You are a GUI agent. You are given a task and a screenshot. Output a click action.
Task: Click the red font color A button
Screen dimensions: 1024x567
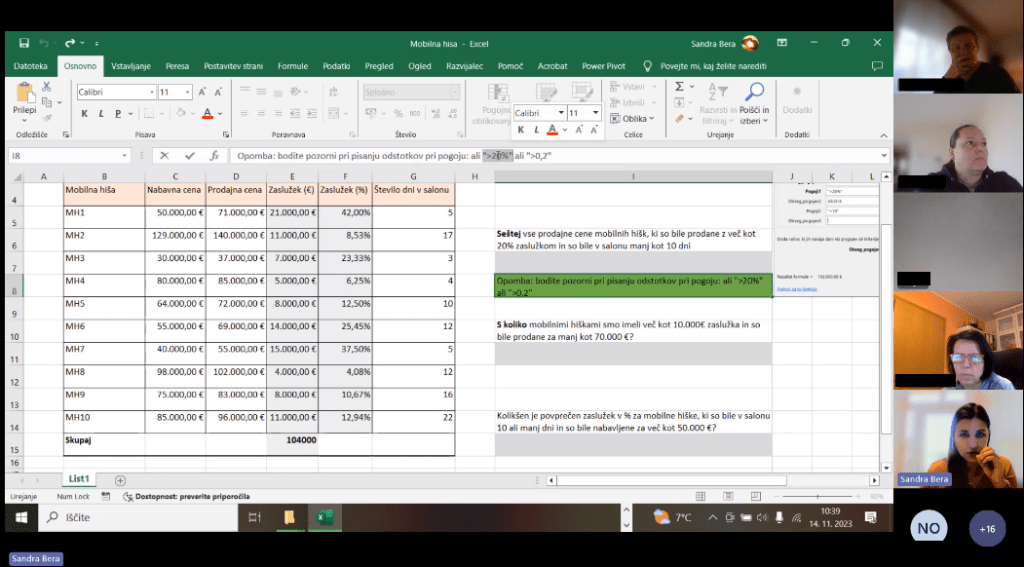pyautogui.click(x=207, y=114)
